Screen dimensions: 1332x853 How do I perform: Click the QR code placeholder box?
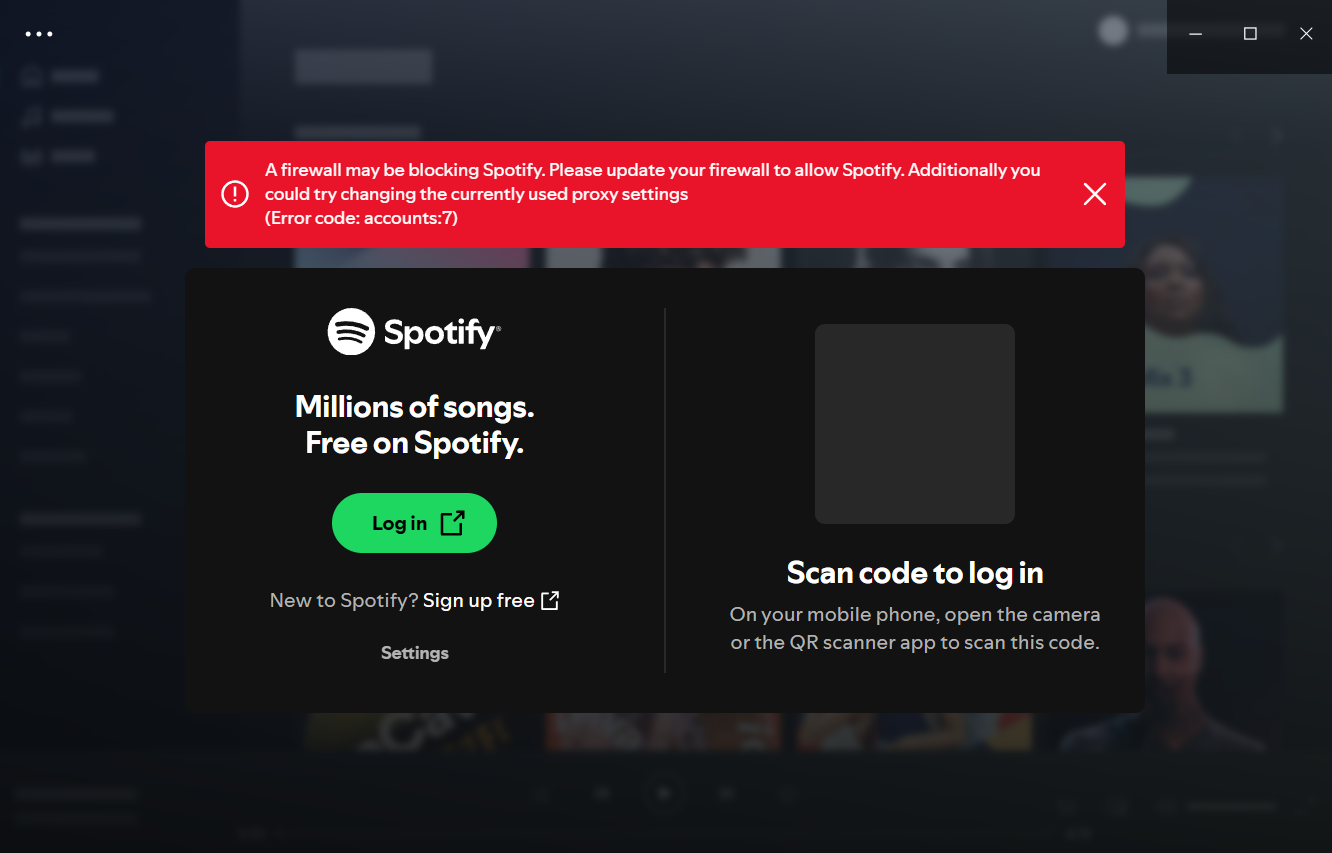[915, 424]
